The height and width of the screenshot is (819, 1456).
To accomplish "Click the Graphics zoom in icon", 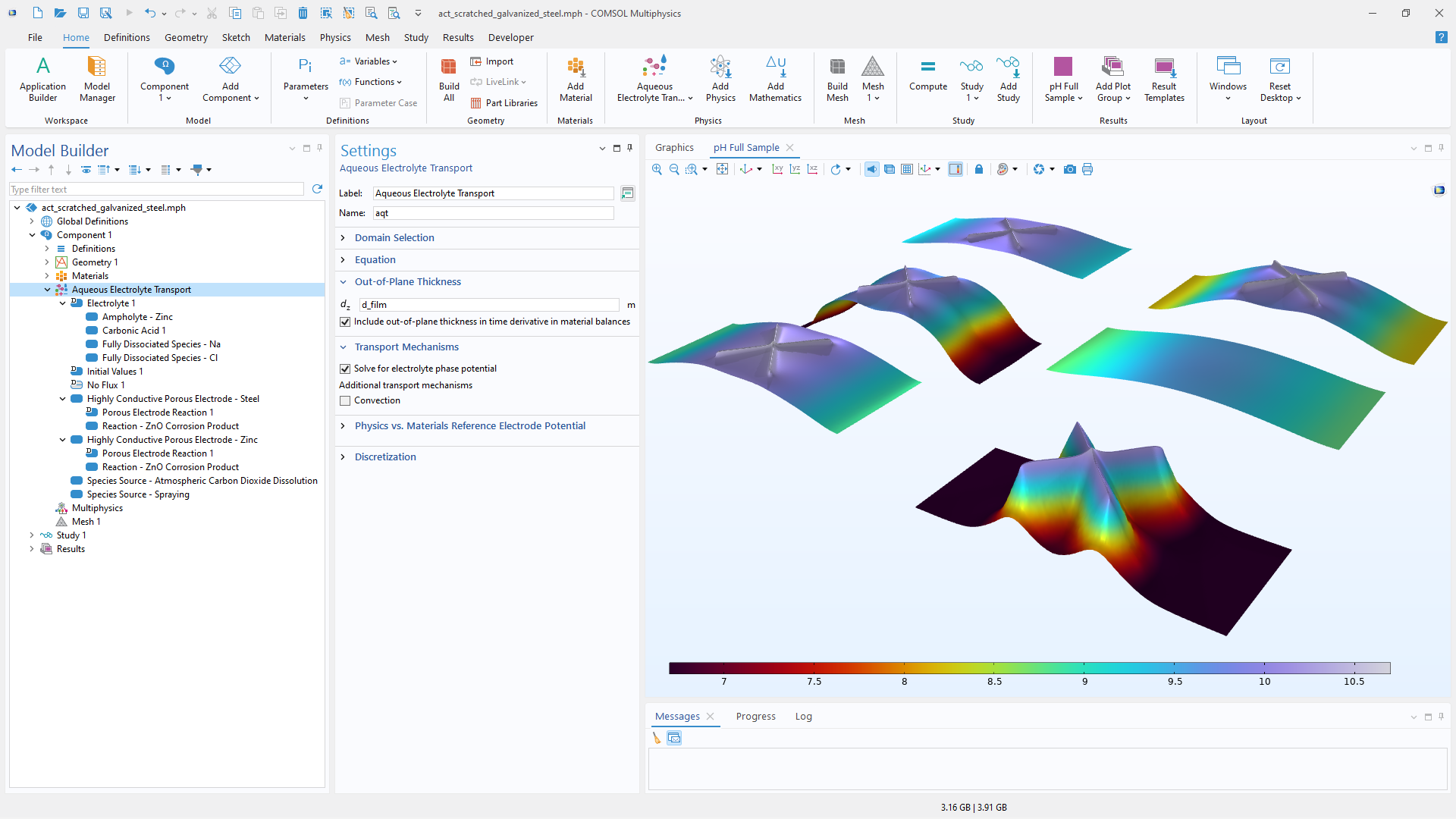I will [657, 169].
